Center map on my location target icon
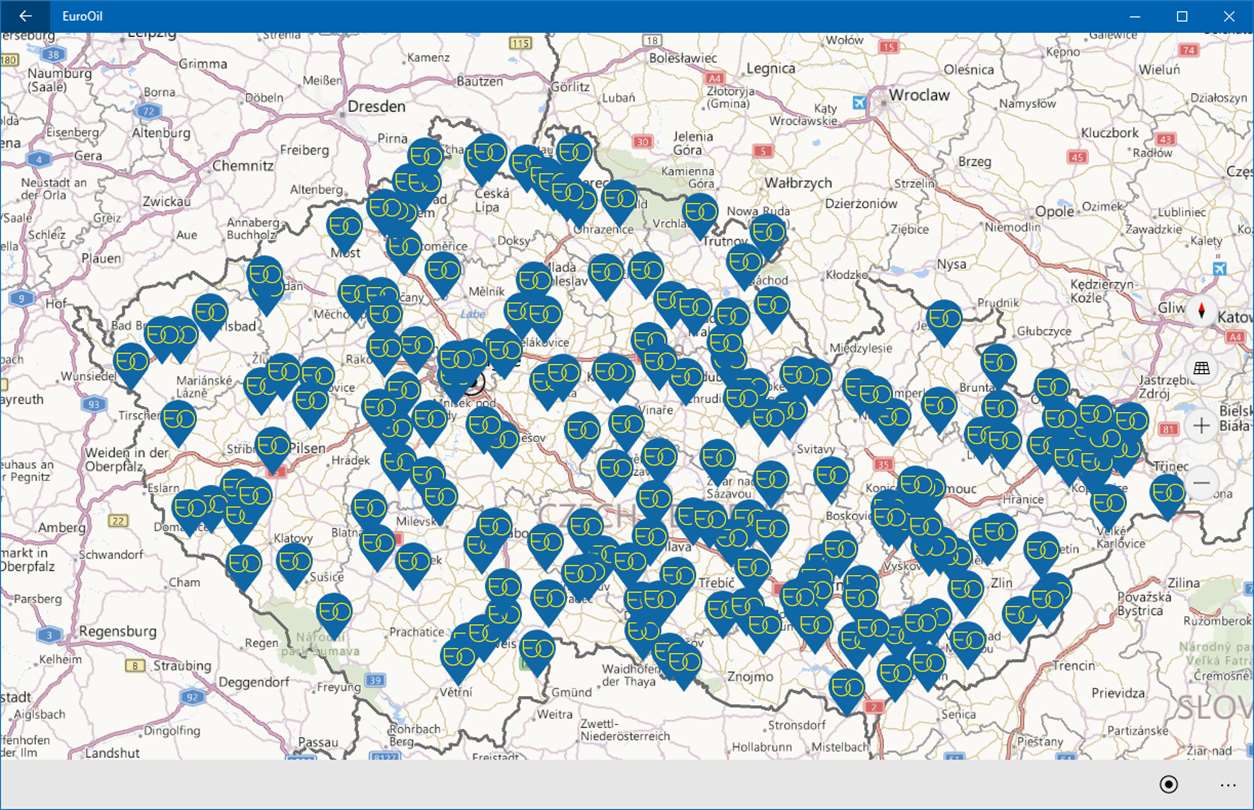Screen dimensions: 1254x810 point(1168,784)
